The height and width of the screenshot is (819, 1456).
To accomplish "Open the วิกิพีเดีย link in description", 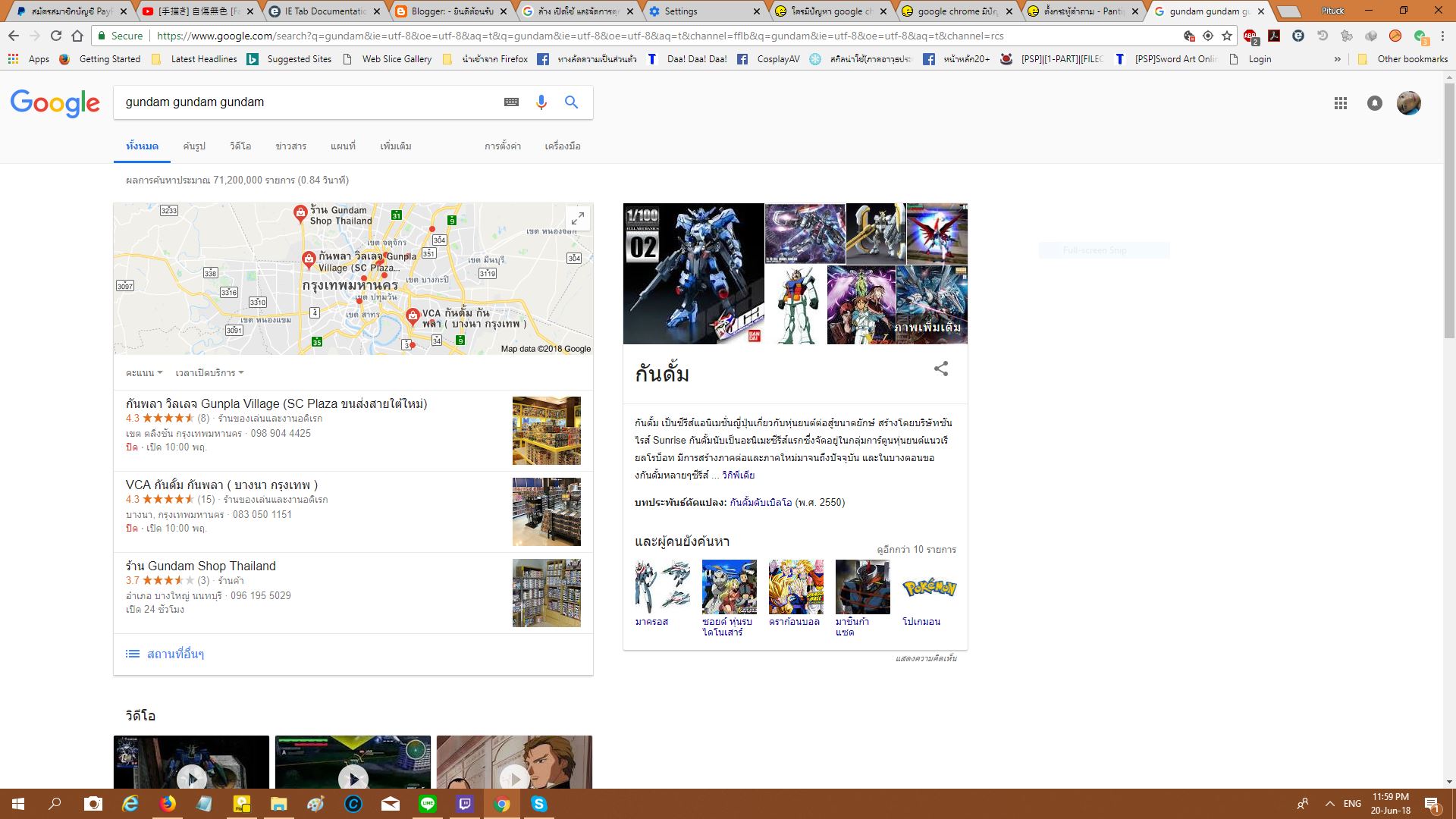I will (x=738, y=475).
